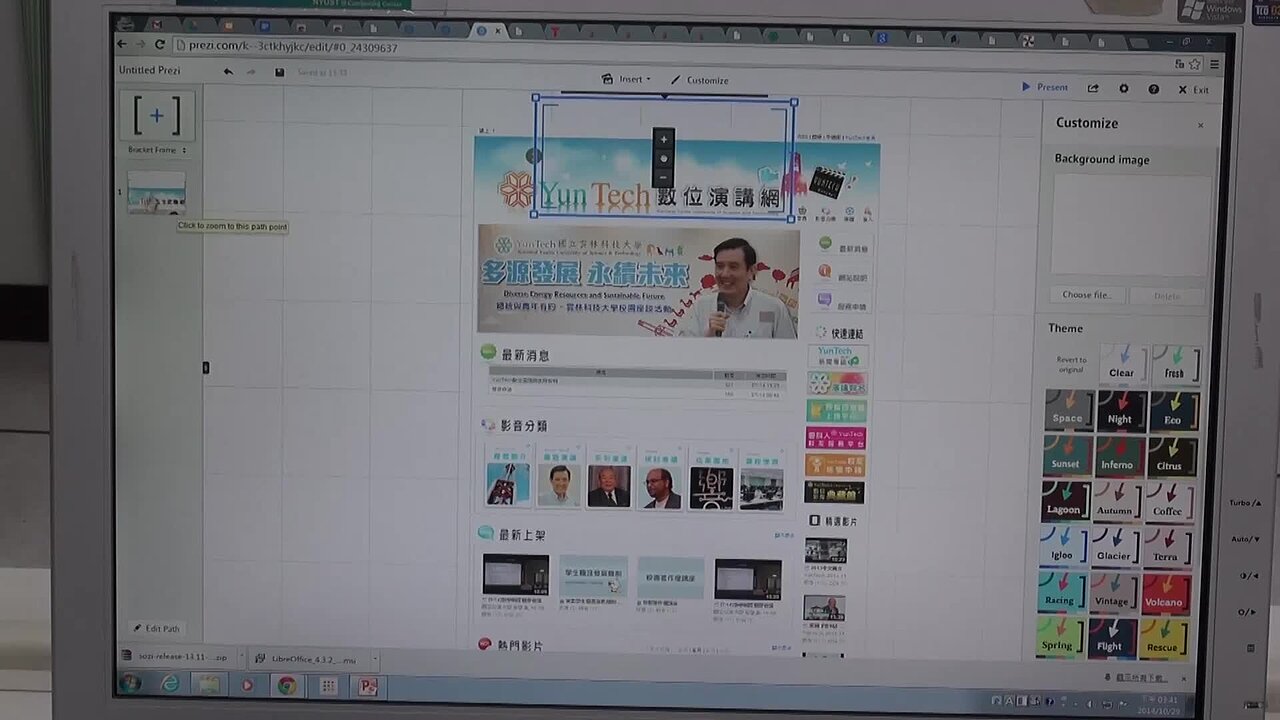Click Choose file for background image
This screenshot has height=720, width=1280.
(x=1086, y=295)
